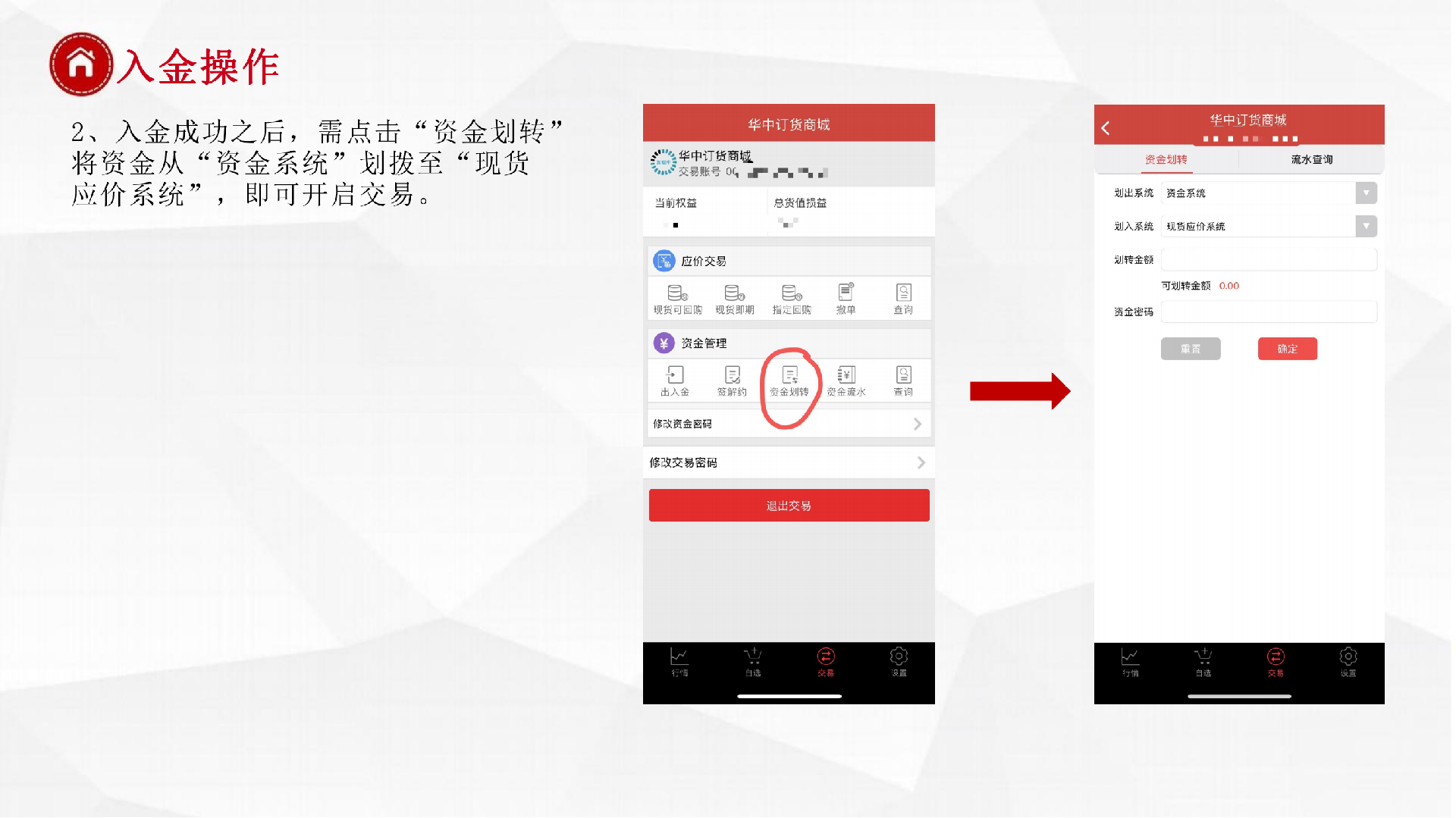Click the red 退出交易 button
1456x818 pixels.
click(x=789, y=506)
